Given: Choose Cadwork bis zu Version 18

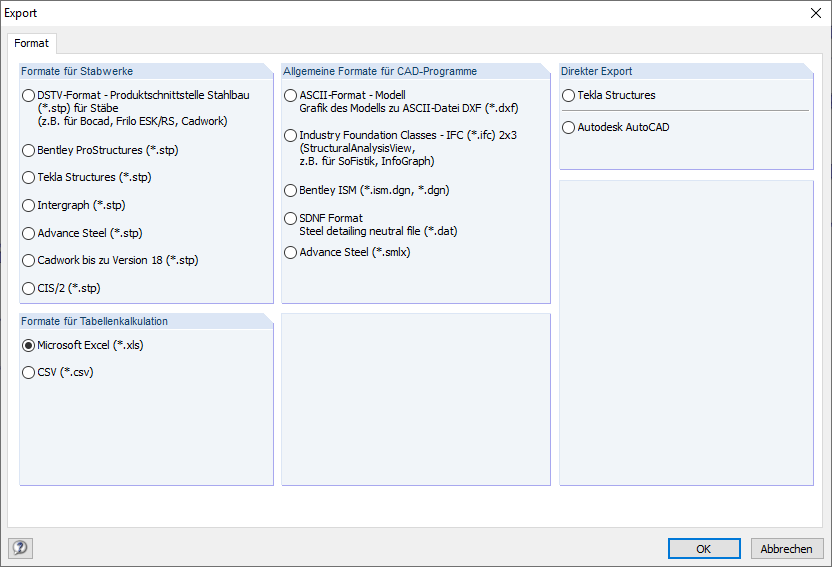Looking at the screenshot, I should pos(28,260).
